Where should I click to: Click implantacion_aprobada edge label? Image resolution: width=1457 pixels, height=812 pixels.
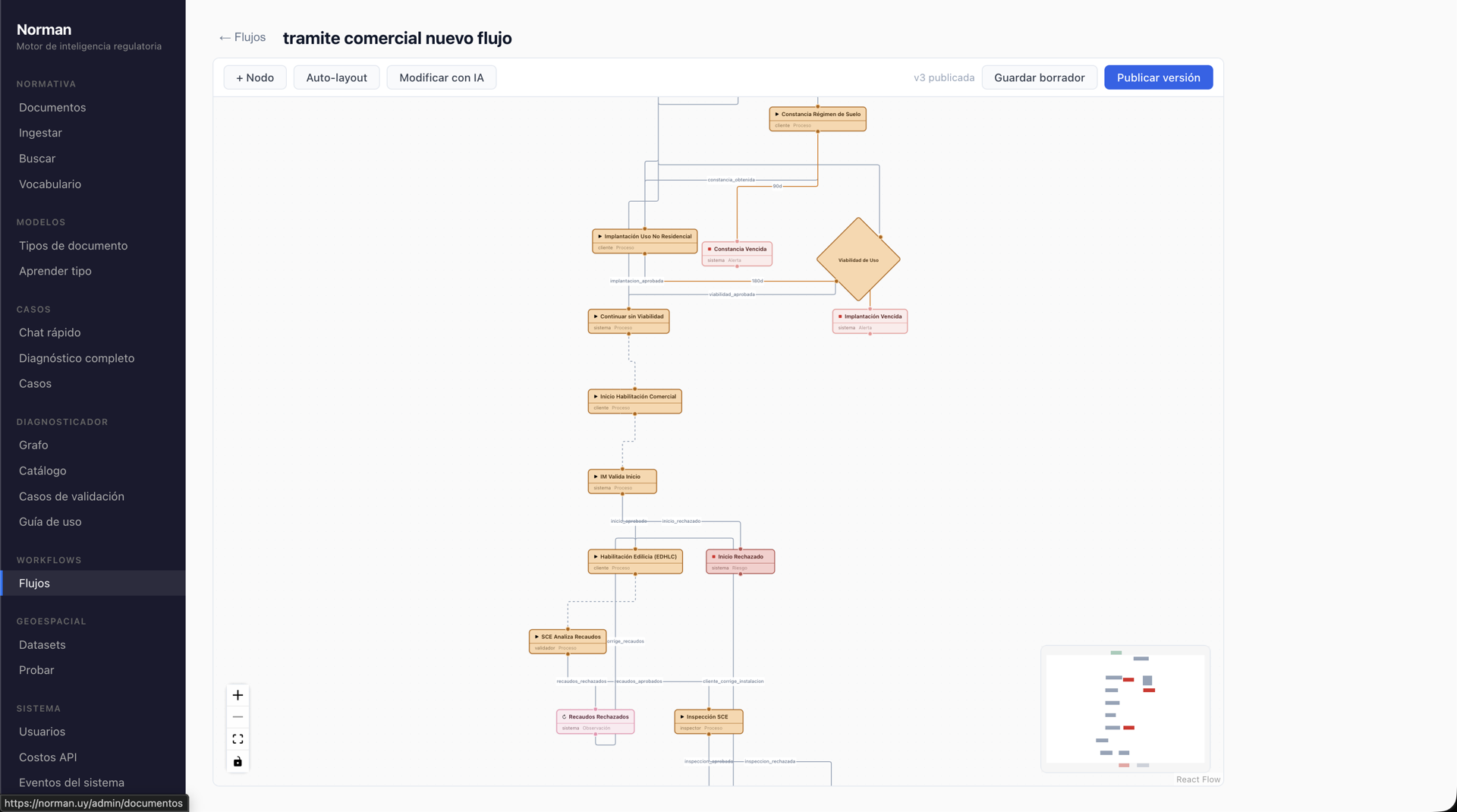637,281
